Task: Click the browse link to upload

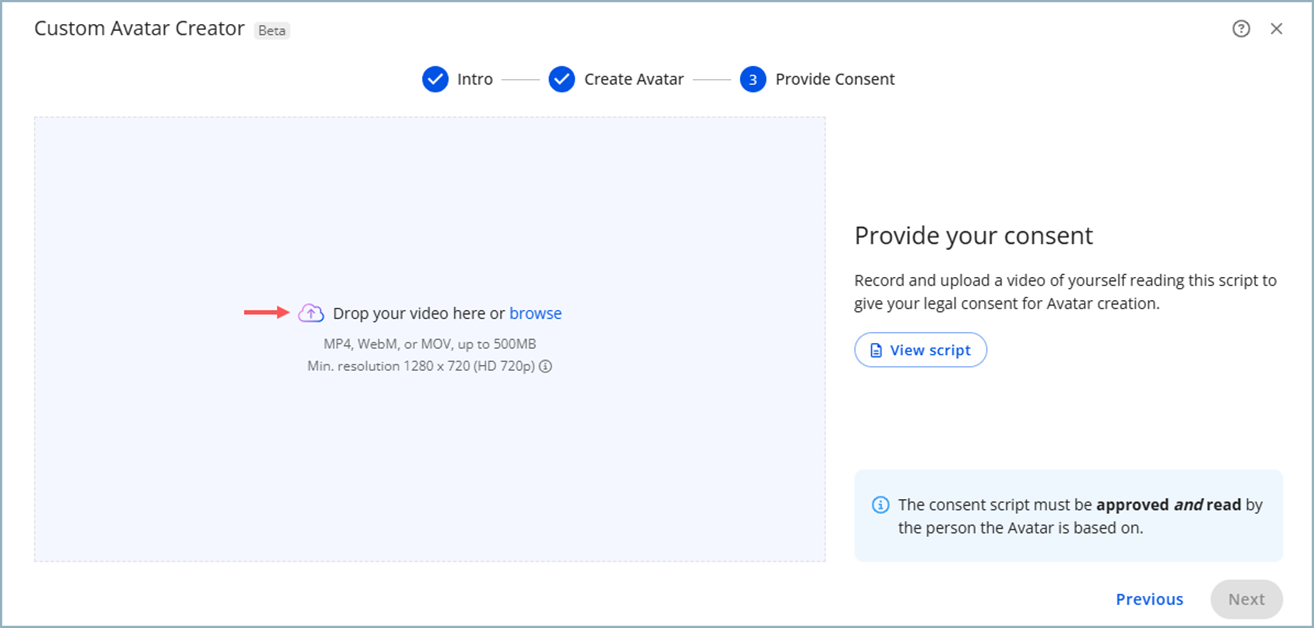Action: click(x=536, y=313)
